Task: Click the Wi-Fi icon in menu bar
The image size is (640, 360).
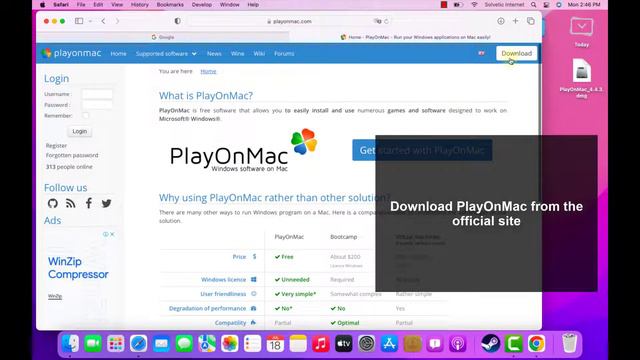Action: 474,4
